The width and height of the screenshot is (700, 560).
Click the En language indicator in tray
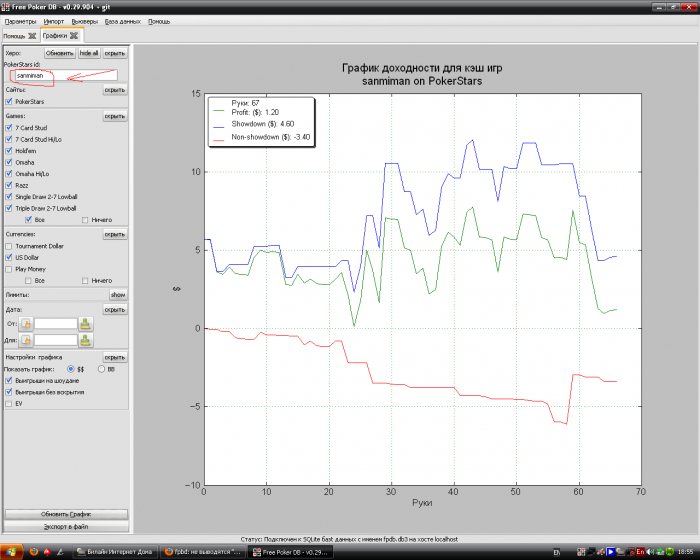[x=640, y=552]
